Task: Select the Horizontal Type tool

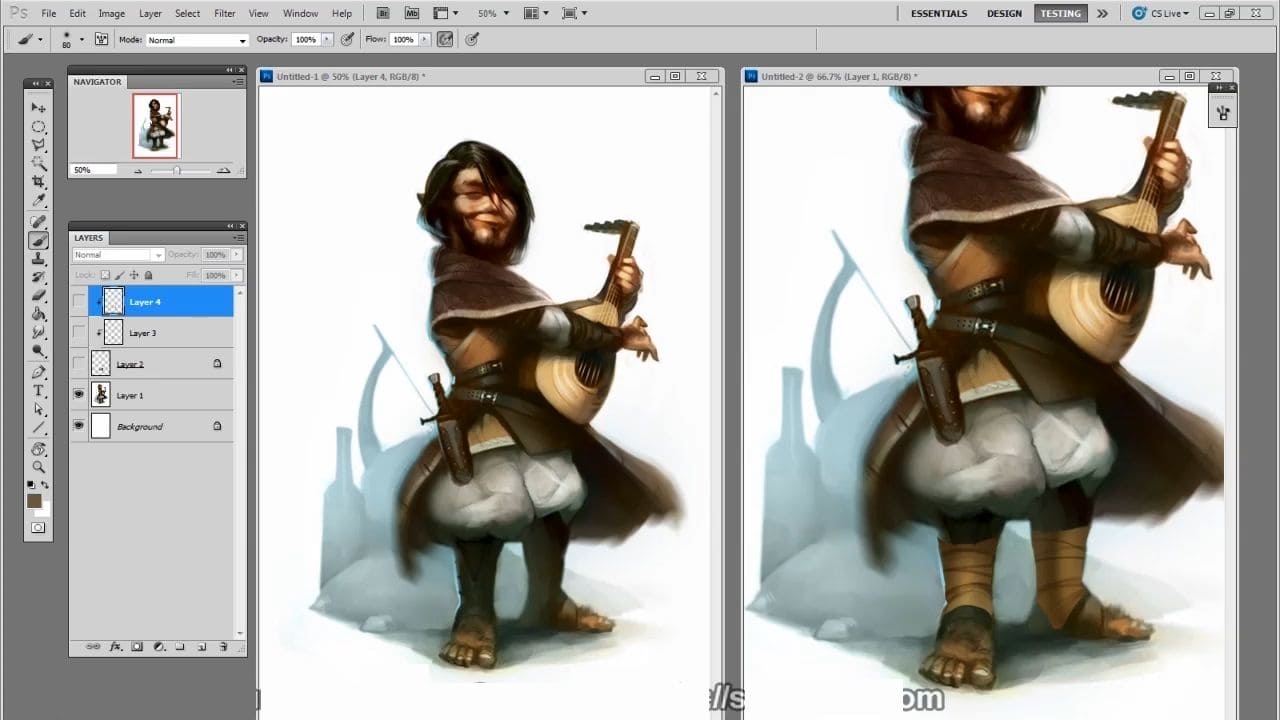Action: [x=39, y=390]
